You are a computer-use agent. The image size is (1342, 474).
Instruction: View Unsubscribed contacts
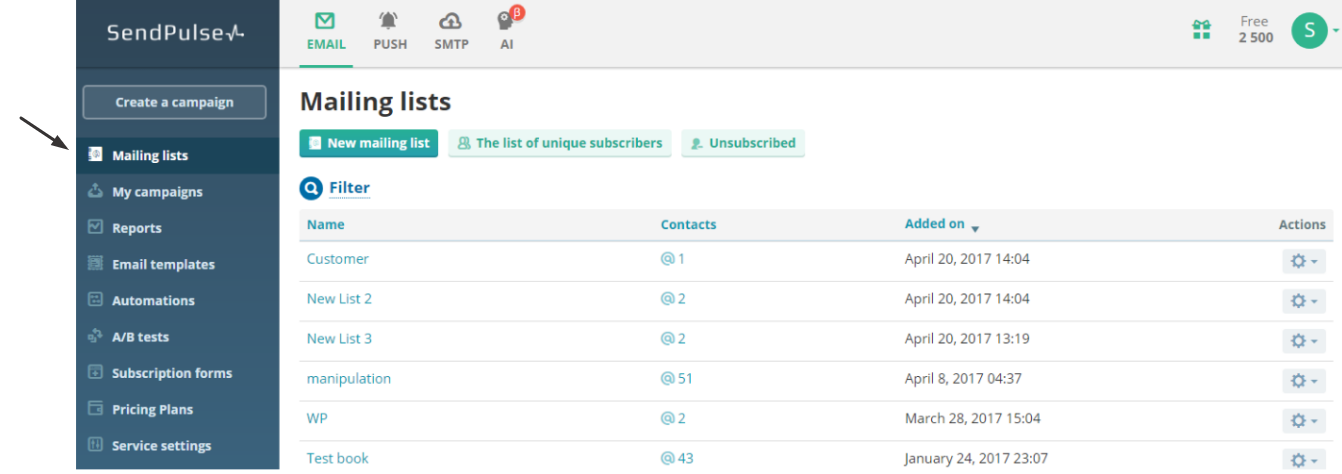pyautogui.click(x=743, y=143)
